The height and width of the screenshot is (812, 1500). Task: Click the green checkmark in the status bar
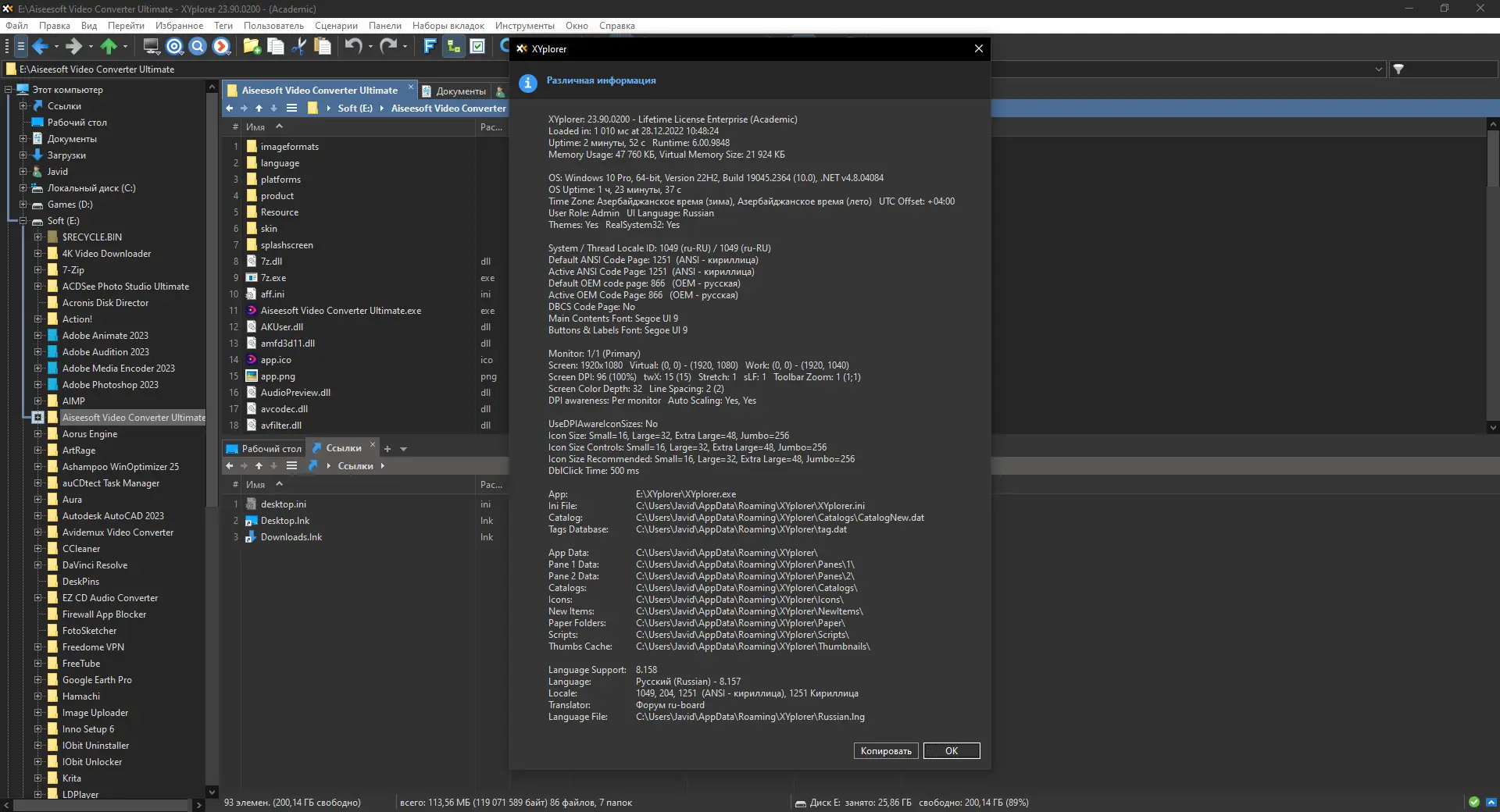click(x=1475, y=802)
